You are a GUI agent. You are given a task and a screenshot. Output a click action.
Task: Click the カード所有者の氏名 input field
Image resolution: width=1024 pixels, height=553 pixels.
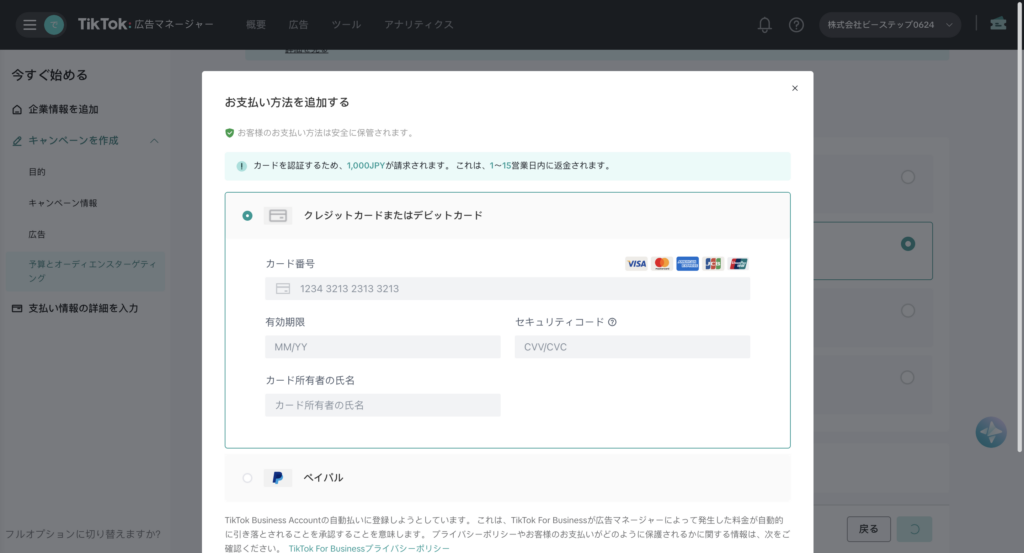tap(383, 405)
